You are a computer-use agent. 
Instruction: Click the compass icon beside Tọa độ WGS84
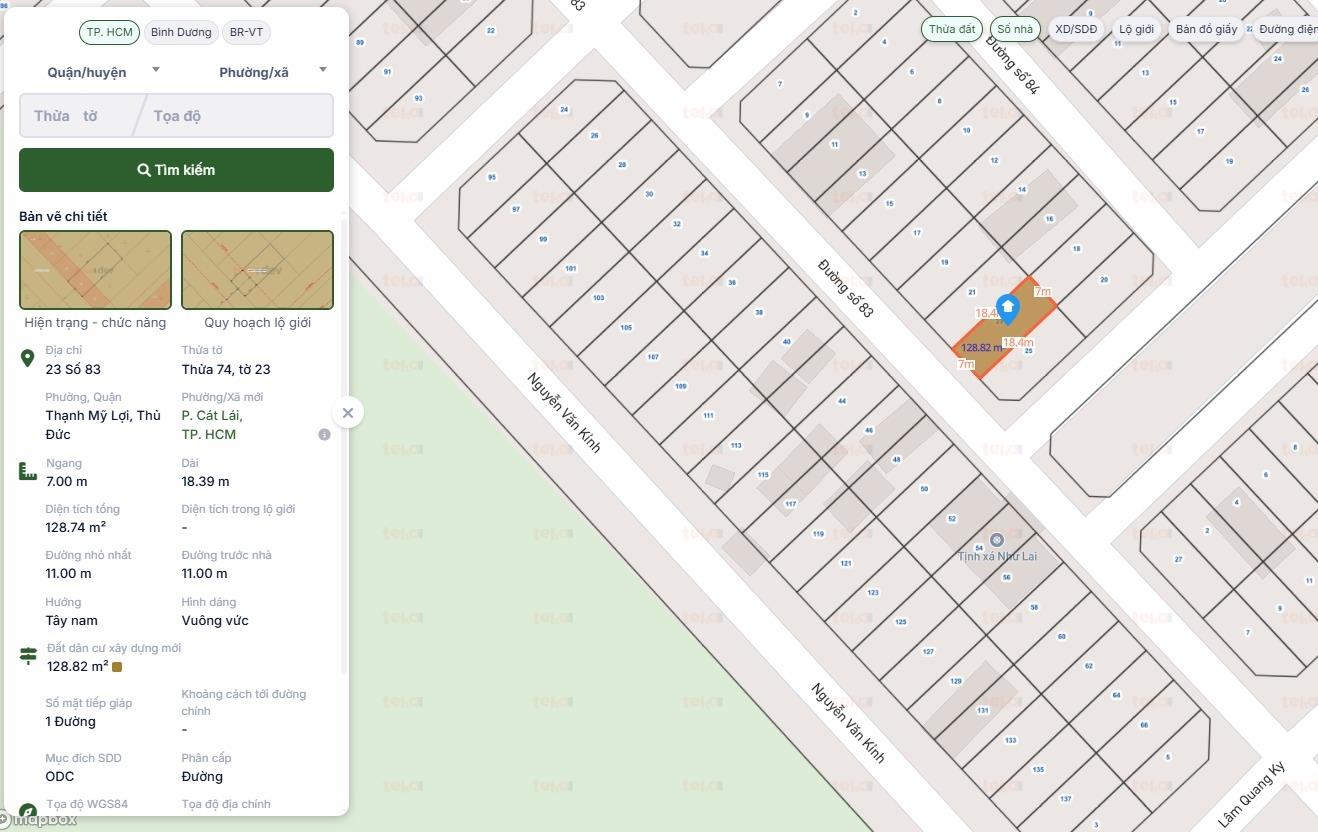click(28, 811)
